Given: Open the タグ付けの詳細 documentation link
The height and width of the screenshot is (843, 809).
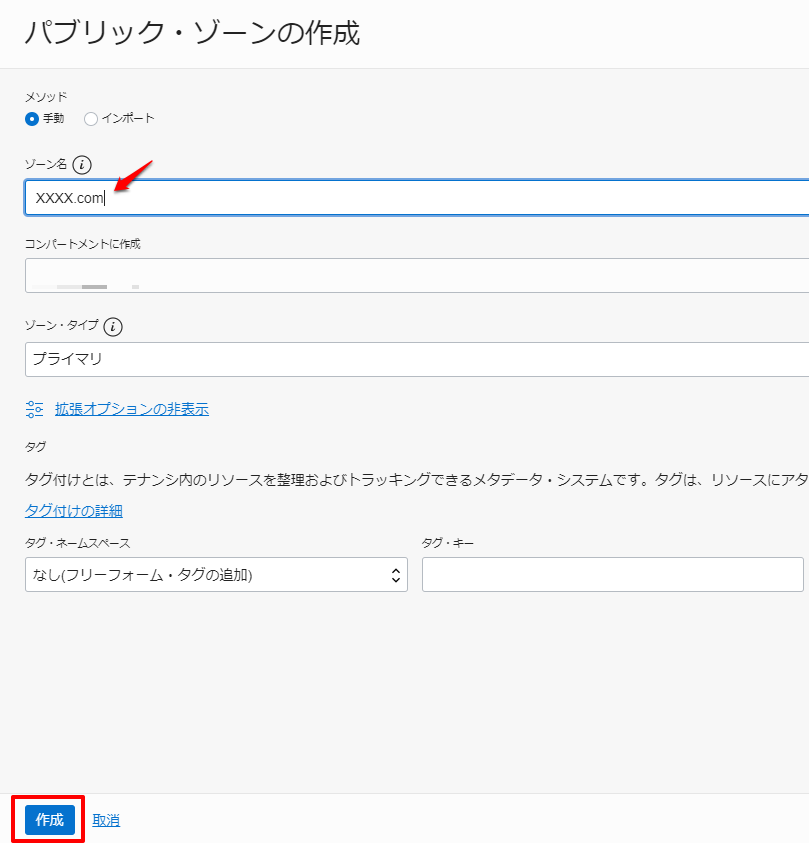Looking at the screenshot, I should 72,510.
